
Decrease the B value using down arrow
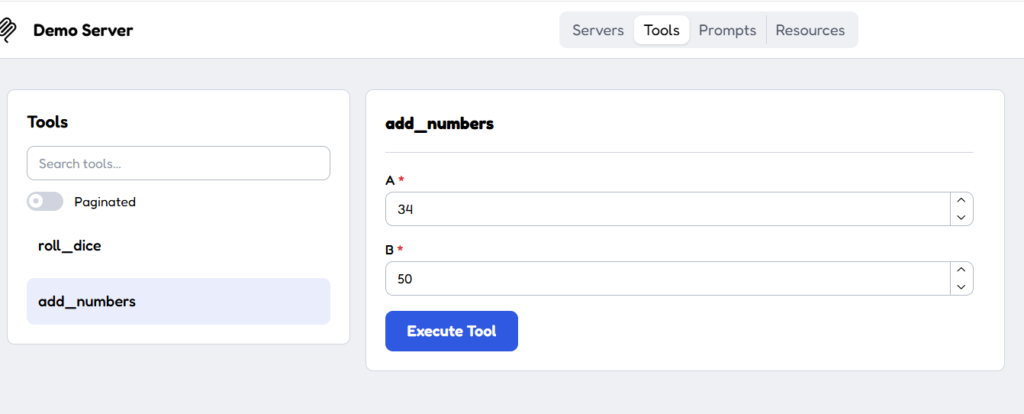click(x=961, y=286)
